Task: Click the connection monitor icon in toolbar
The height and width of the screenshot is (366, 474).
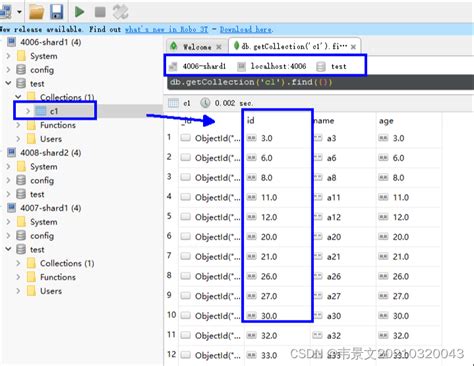Action: click(6, 12)
